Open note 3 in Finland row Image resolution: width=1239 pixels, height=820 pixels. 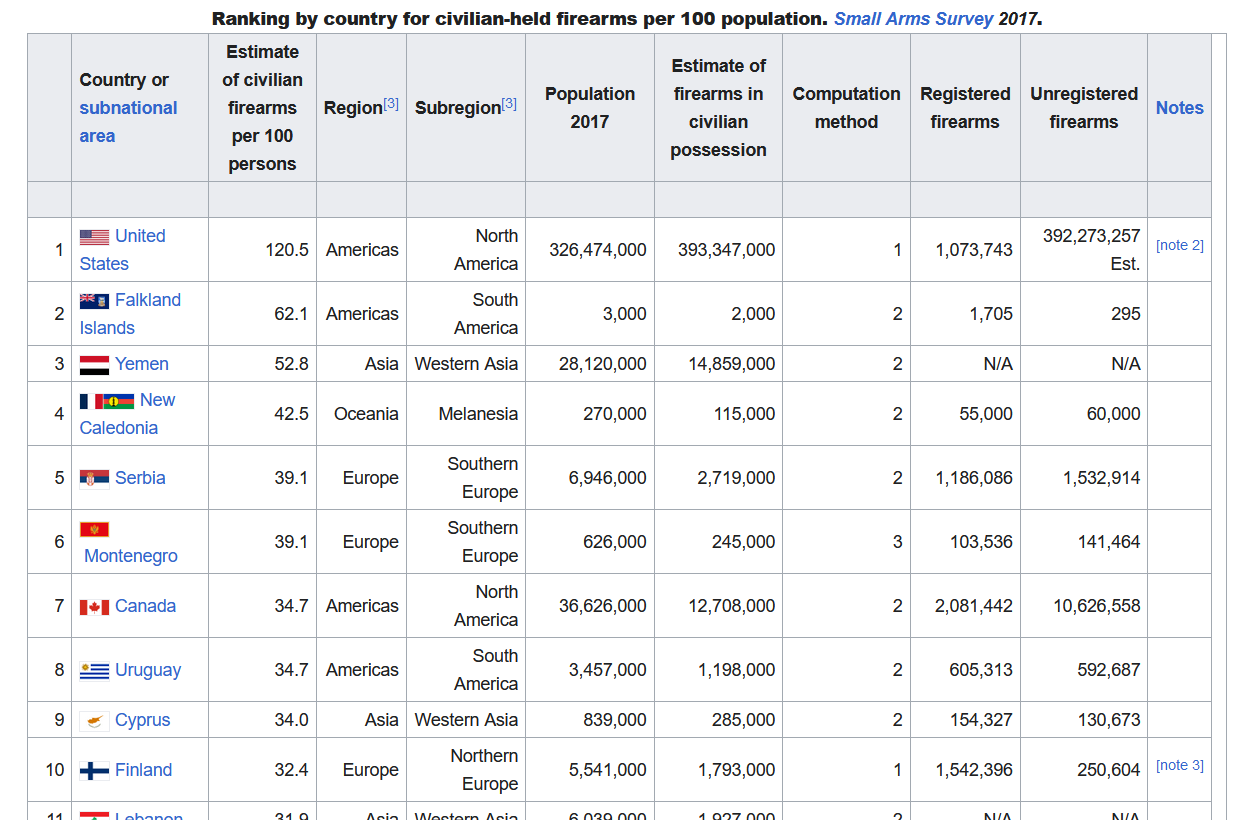coord(1179,765)
